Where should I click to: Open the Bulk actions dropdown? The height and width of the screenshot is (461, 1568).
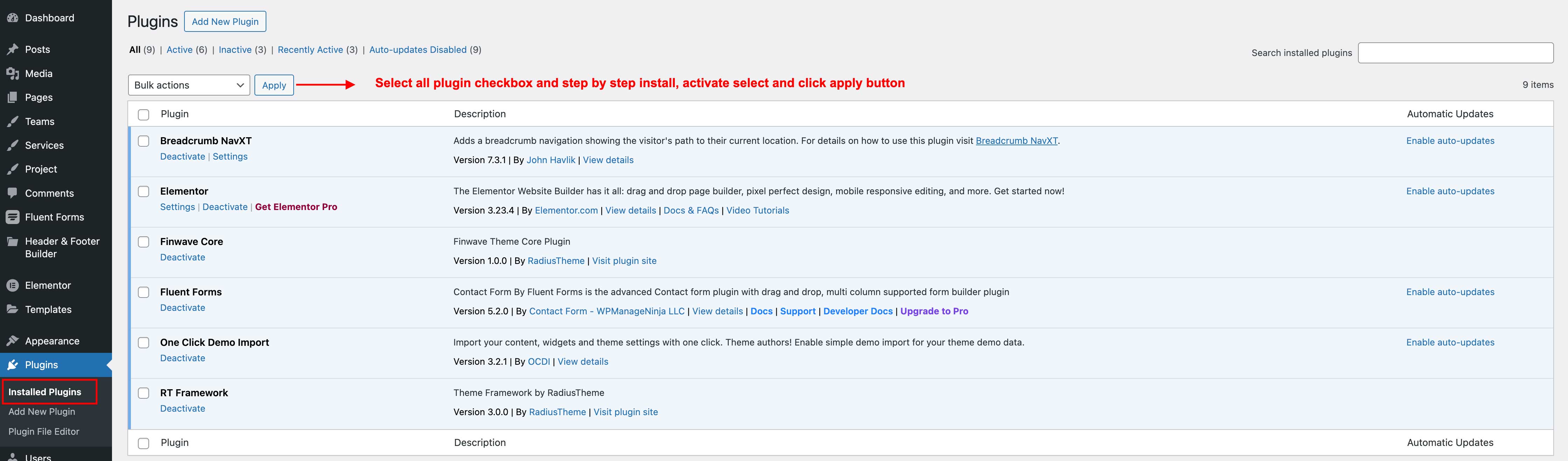pos(189,85)
